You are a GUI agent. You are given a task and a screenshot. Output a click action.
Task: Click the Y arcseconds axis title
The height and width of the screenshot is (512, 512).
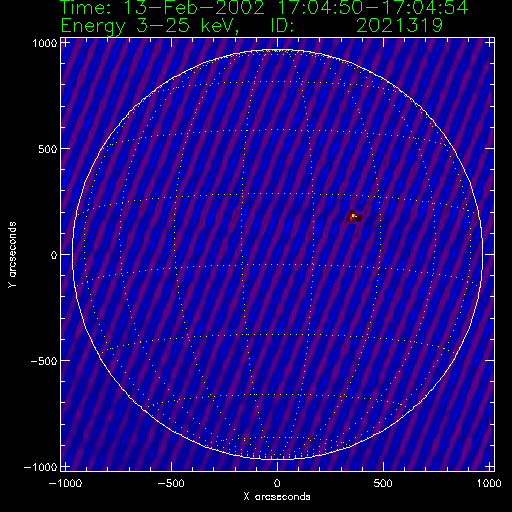(x=12, y=255)
